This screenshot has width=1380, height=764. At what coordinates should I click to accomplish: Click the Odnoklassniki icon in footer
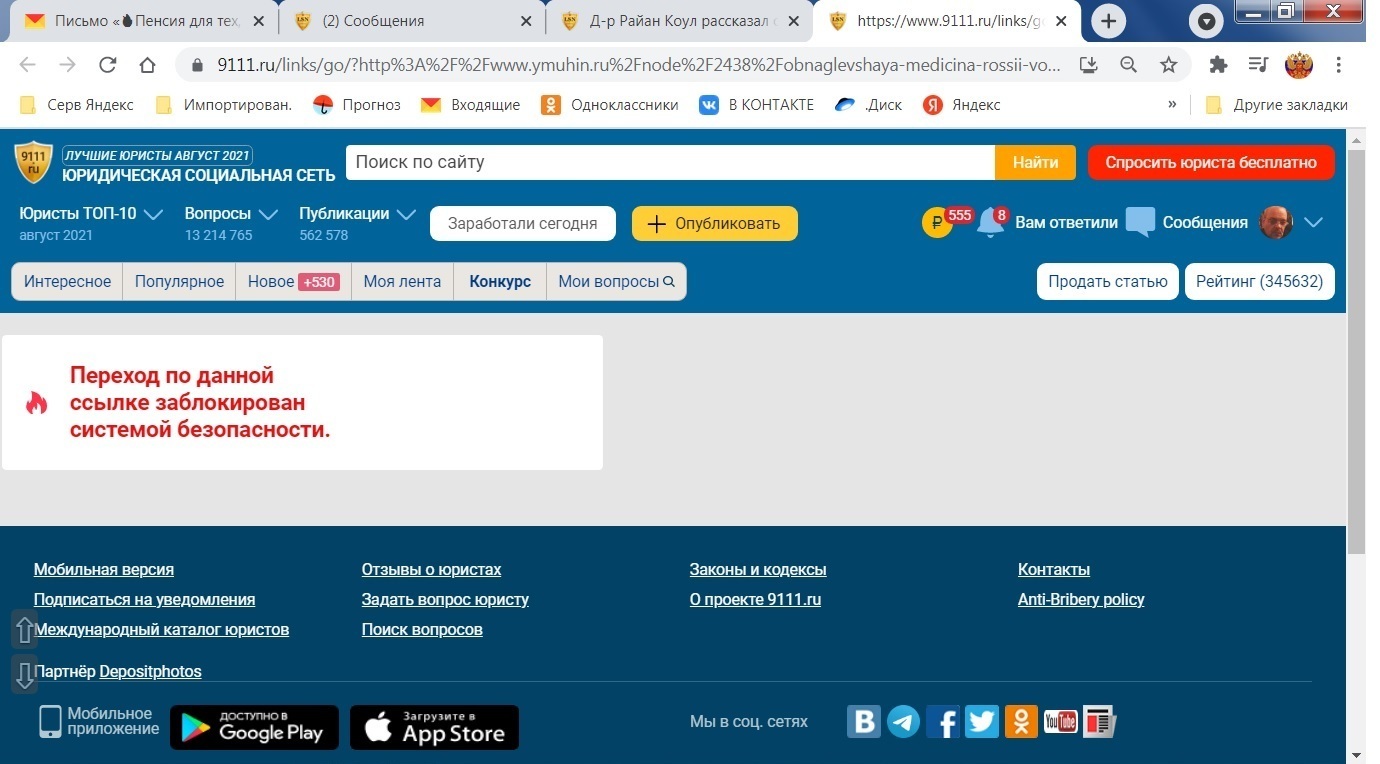click(1021, 721)
